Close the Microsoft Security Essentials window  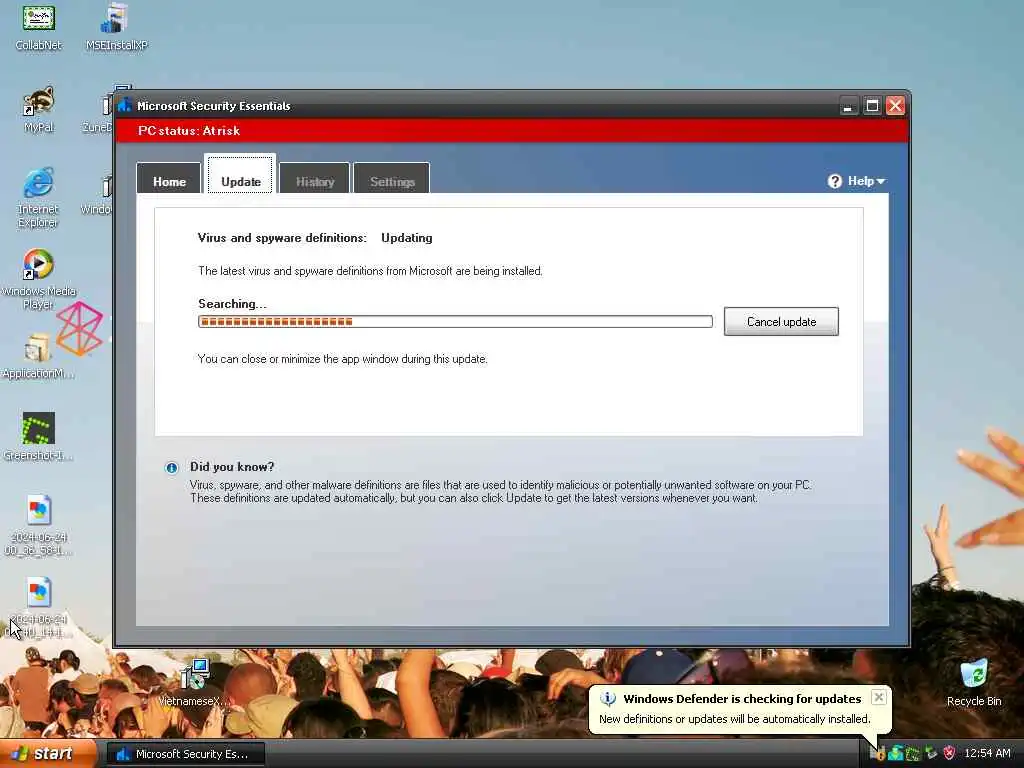click(x=895, y=106)
